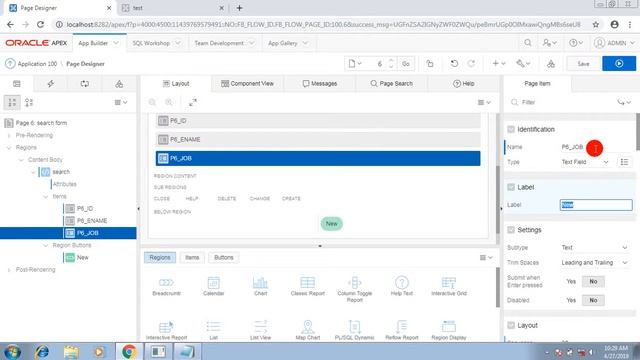Expand the layout pane to full screen

coord(193,102)
